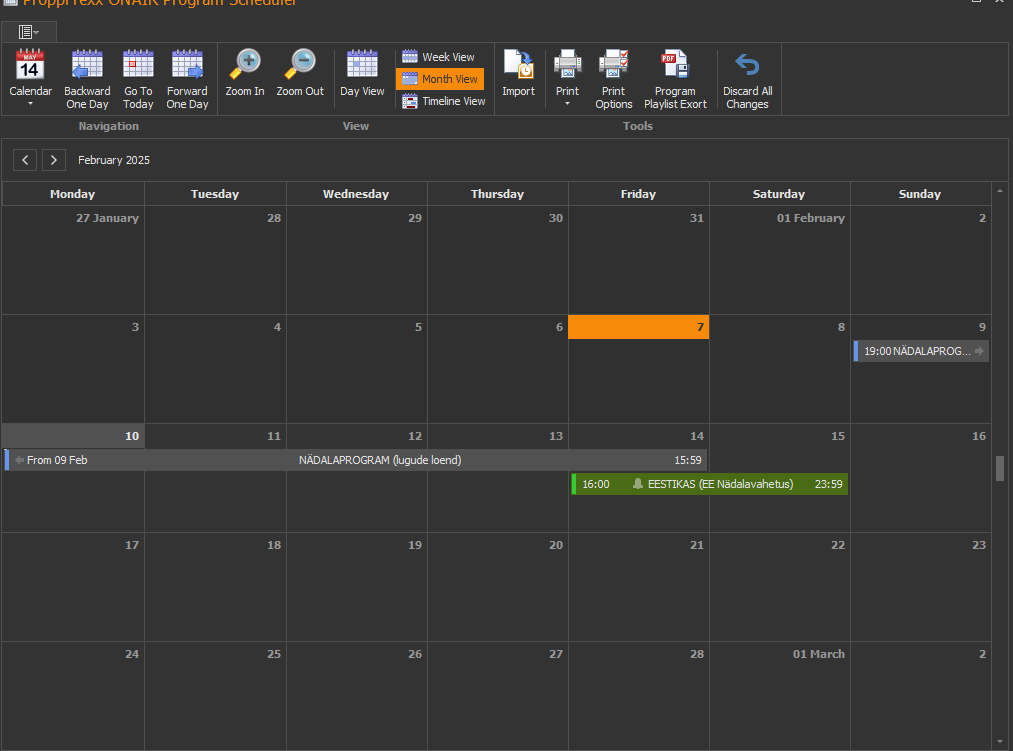
Task: Switch to Week View
Action: tap(439, 57)
